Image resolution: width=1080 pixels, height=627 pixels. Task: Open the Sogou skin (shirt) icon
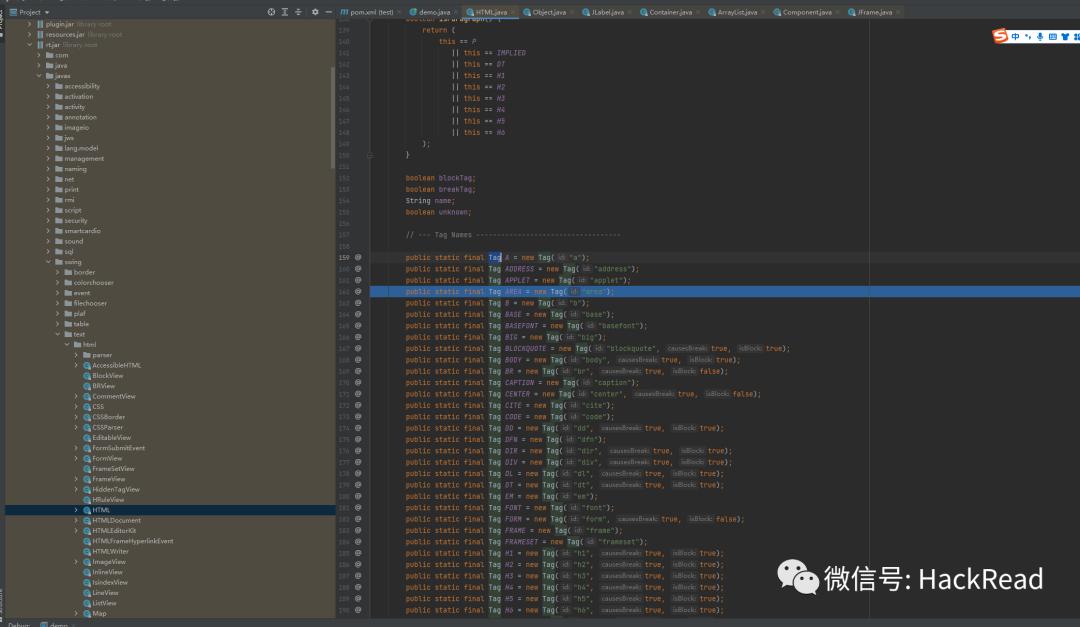click(1065, 37)
